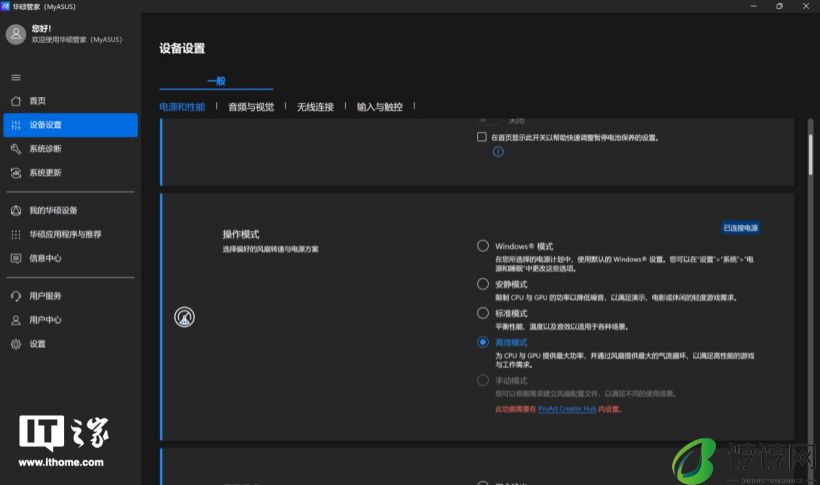820x485 pixels.
Task: Click the 您好! greeting text
Action: pos(41,28)
